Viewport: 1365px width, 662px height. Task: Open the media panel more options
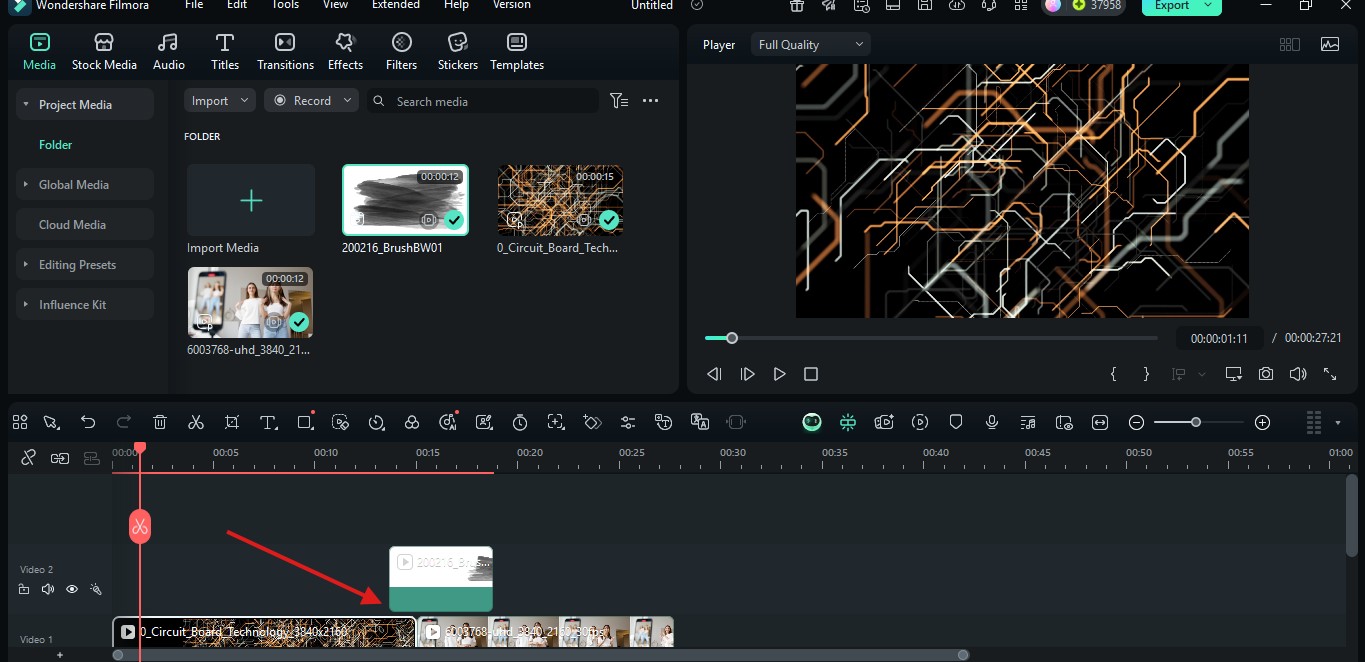point(651,101)
